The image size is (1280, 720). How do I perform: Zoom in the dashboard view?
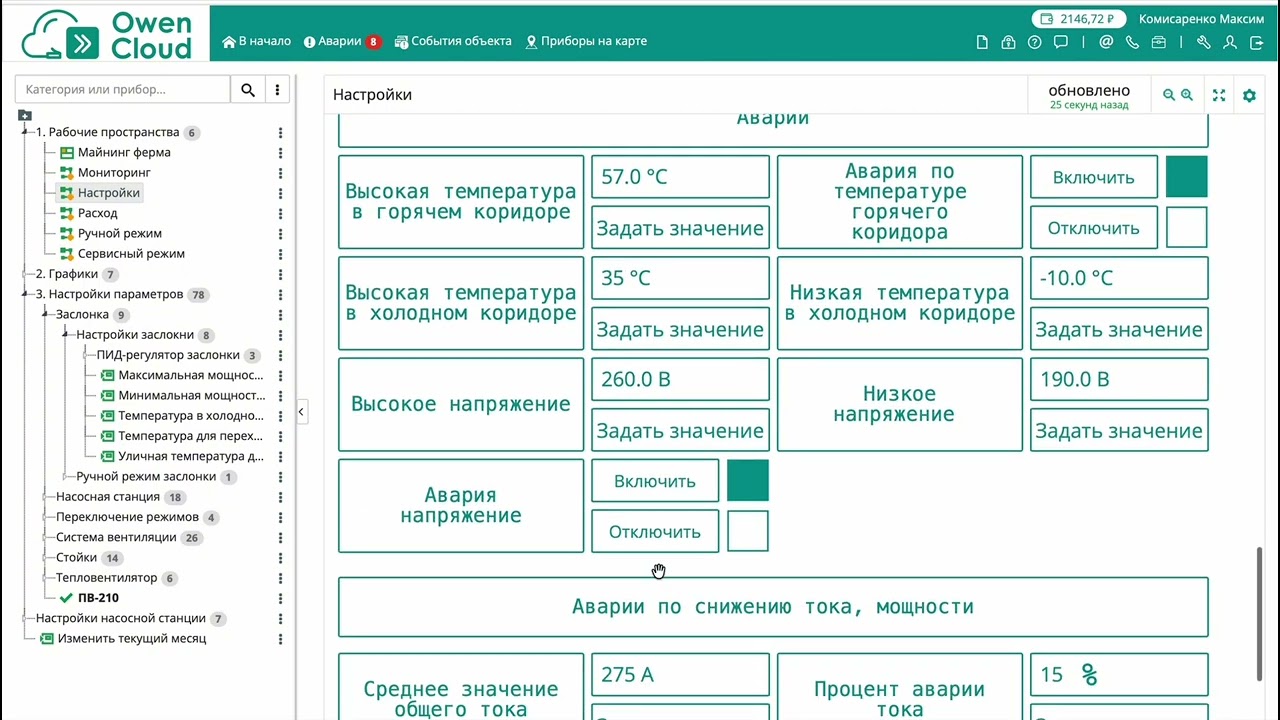(x=1186, y=95)
